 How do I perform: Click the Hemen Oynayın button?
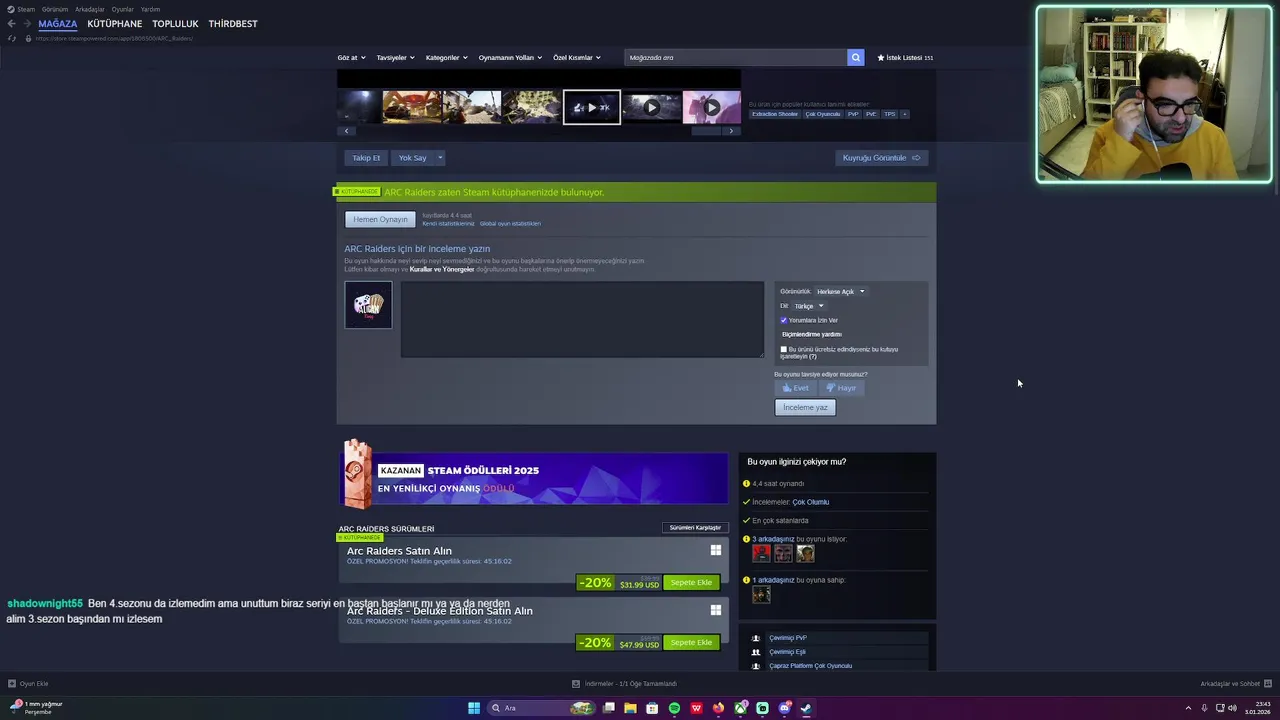(380, 219)
